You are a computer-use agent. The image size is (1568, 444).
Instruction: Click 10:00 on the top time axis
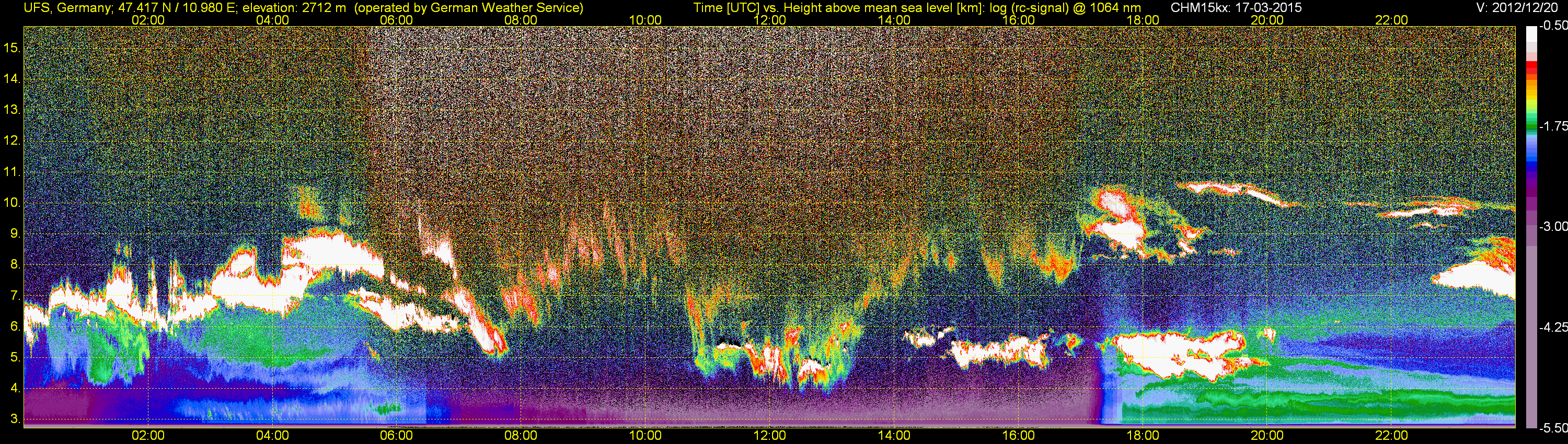645,20
